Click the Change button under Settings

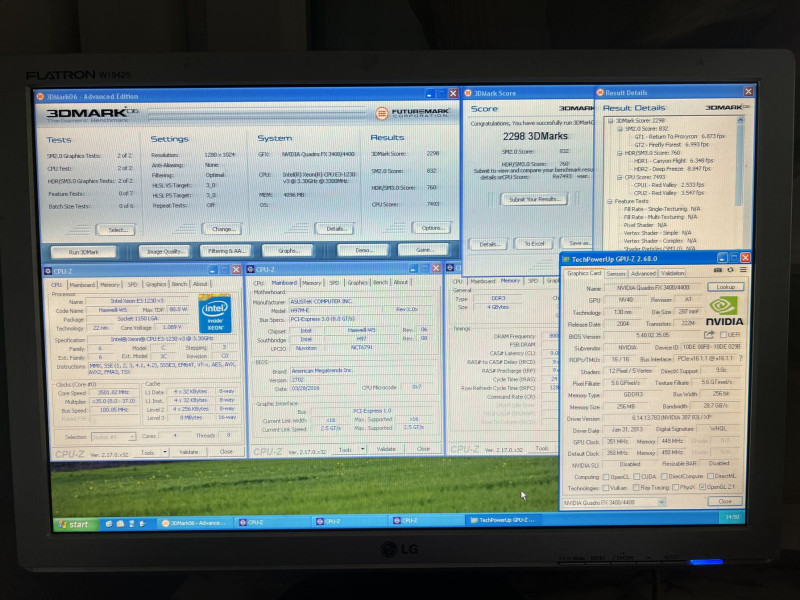point(223,229)
